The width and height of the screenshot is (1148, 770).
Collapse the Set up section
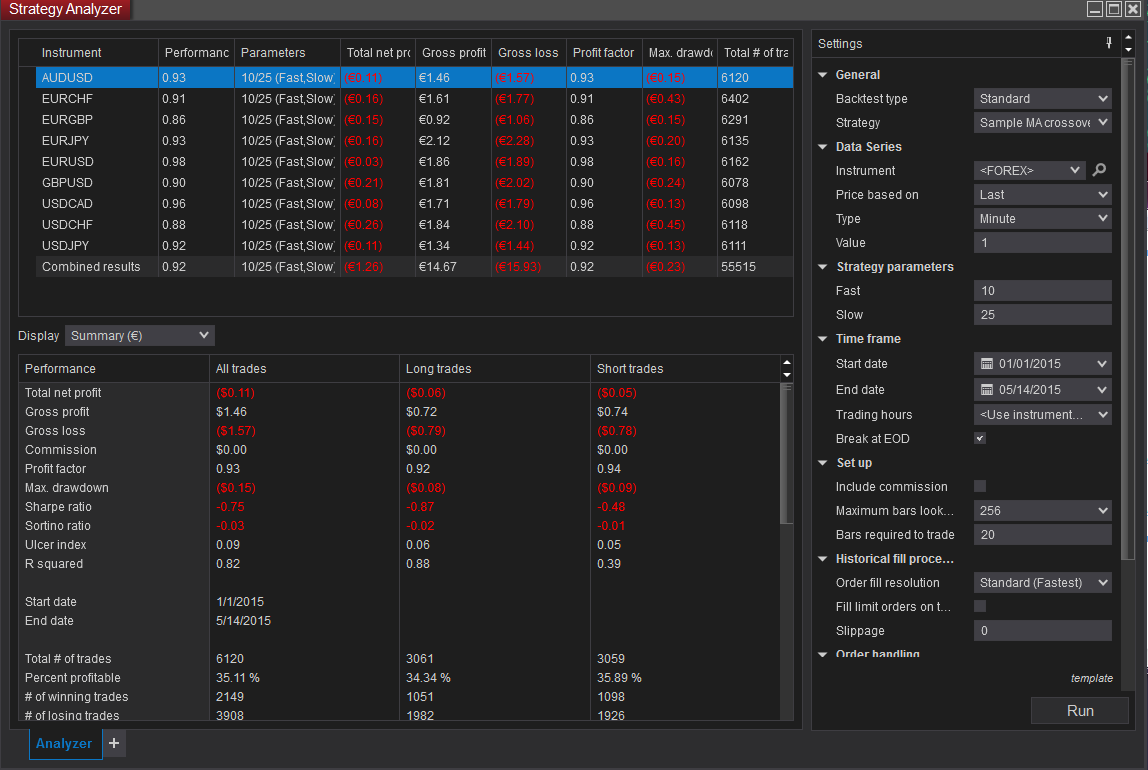(823, 463)
